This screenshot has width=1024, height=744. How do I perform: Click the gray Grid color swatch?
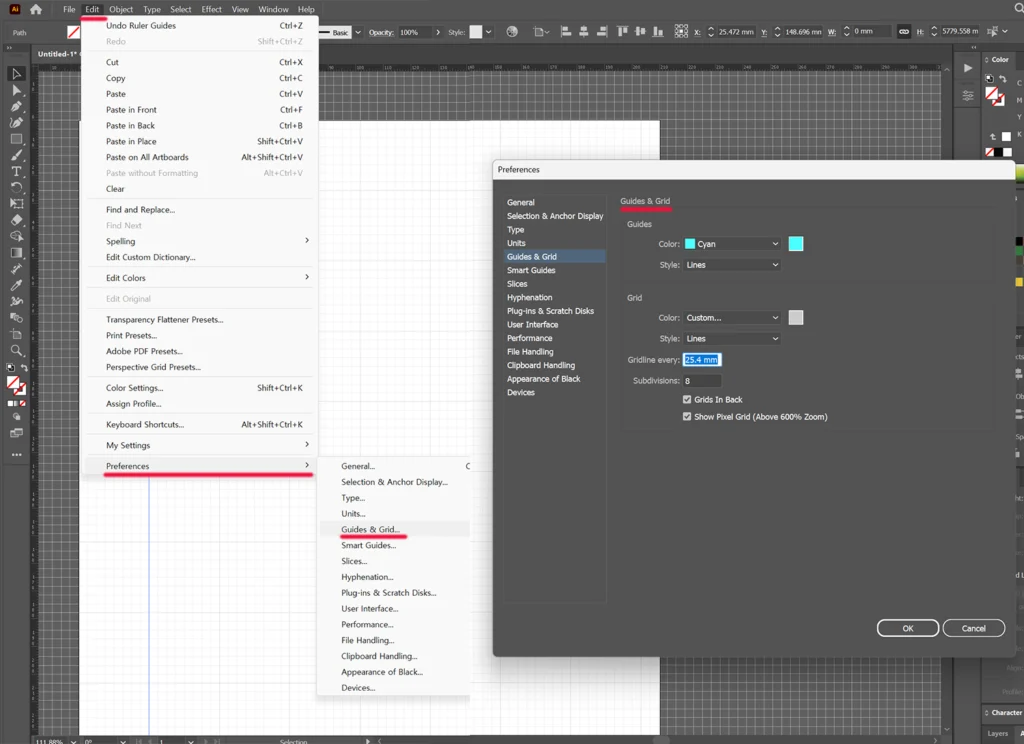coord(795,317)
